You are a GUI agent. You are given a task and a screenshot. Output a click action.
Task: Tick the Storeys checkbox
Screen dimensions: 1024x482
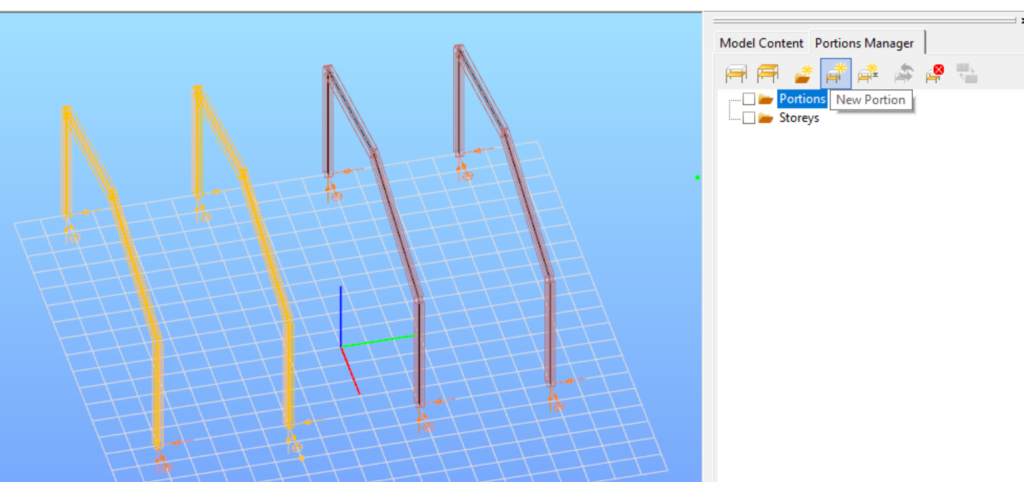tap(749, 118)
